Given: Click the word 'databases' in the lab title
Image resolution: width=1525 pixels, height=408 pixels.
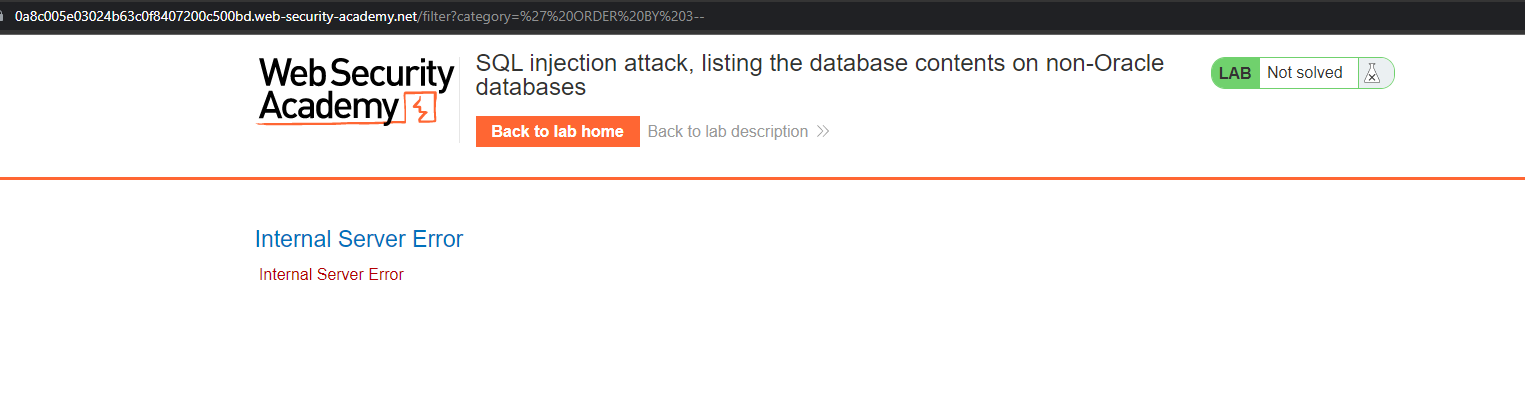Looking at the screenshot, I should pyautogui.click(x=530, y=88).
